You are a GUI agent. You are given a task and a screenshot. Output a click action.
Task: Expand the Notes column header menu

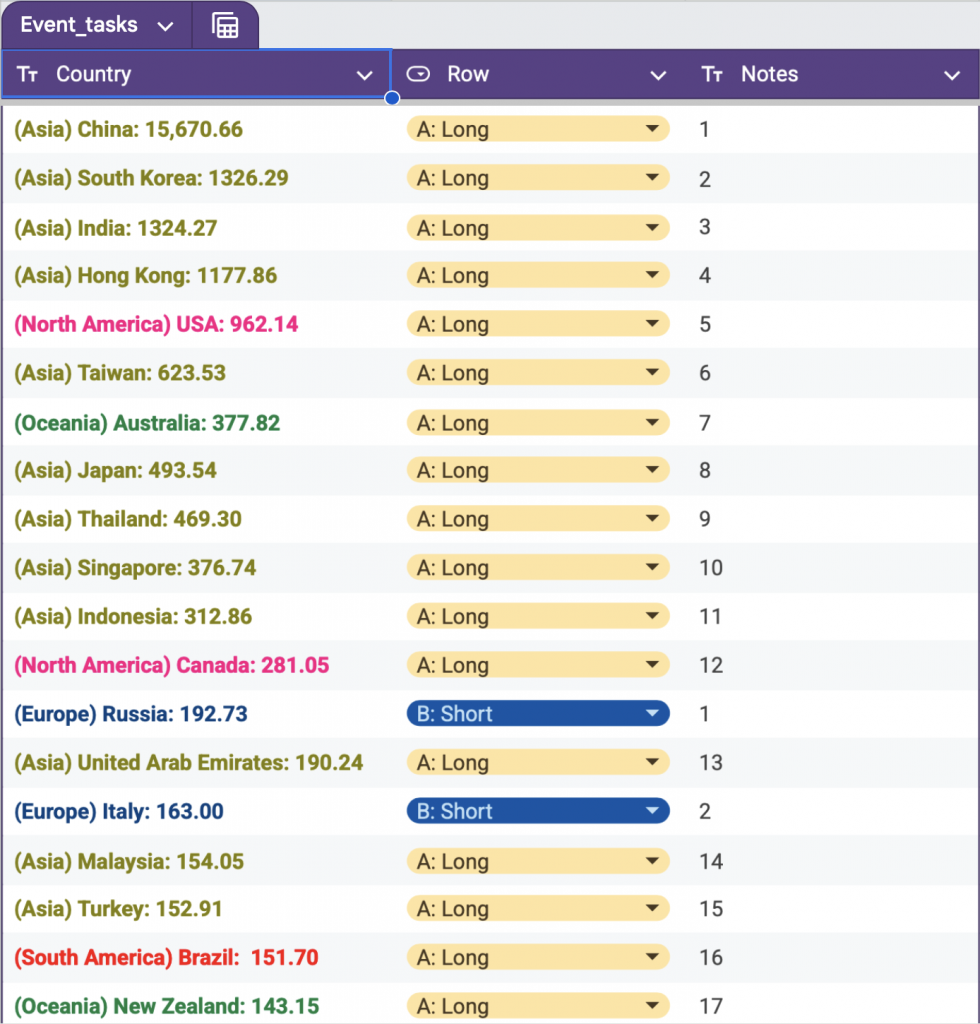[951, 75]
